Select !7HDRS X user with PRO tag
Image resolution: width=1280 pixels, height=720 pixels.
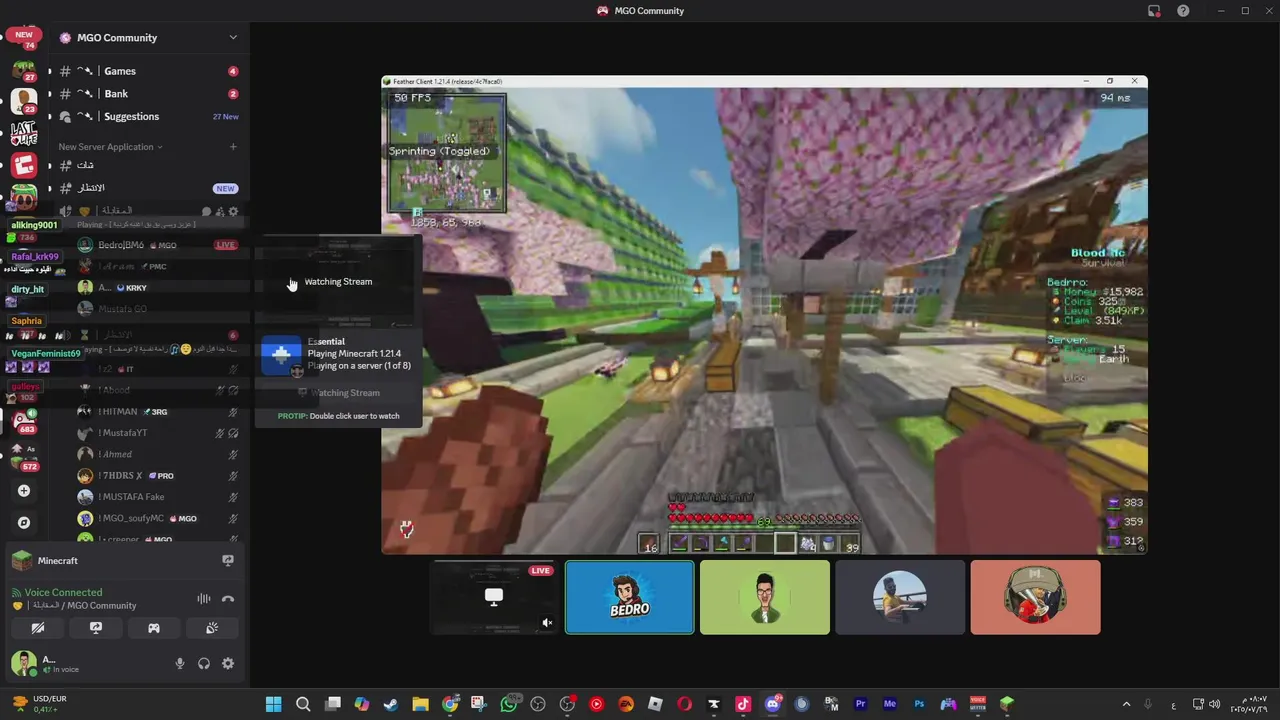[158, 476]
